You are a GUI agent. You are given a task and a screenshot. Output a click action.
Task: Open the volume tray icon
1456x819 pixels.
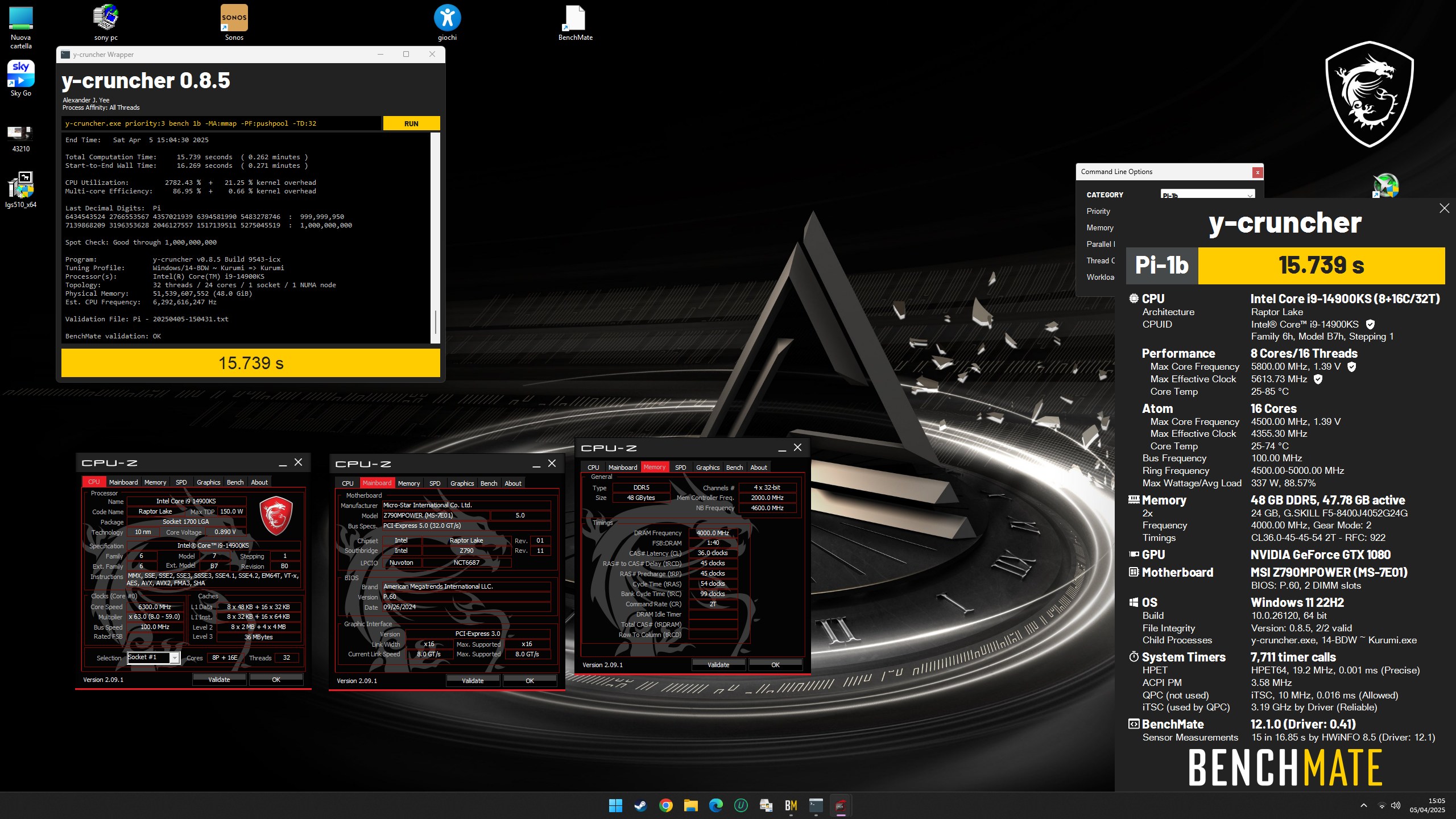click(1396, 805)
